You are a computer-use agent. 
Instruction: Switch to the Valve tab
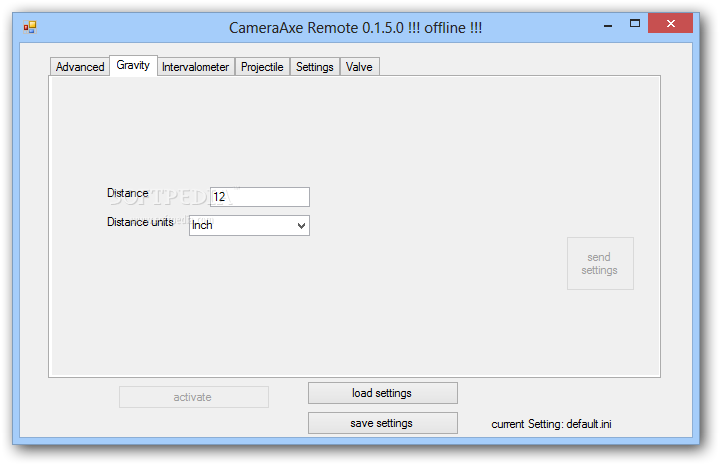pos(359,67)
